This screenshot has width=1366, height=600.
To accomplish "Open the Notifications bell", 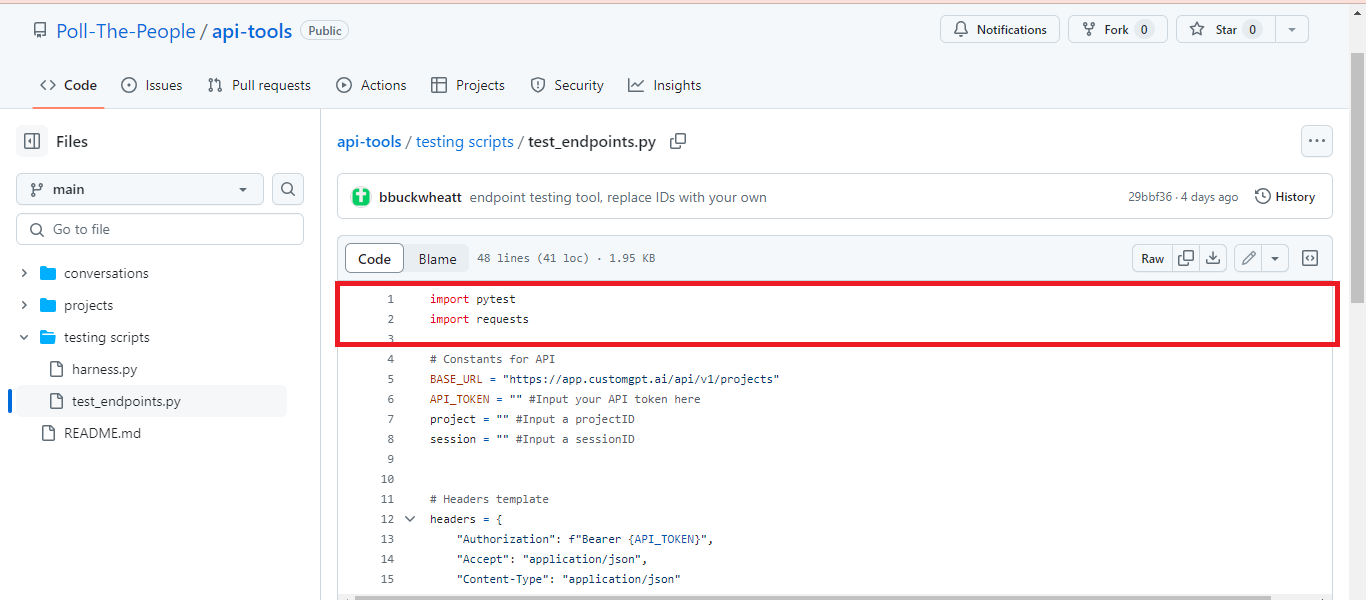I will click(x=999, y=29).
